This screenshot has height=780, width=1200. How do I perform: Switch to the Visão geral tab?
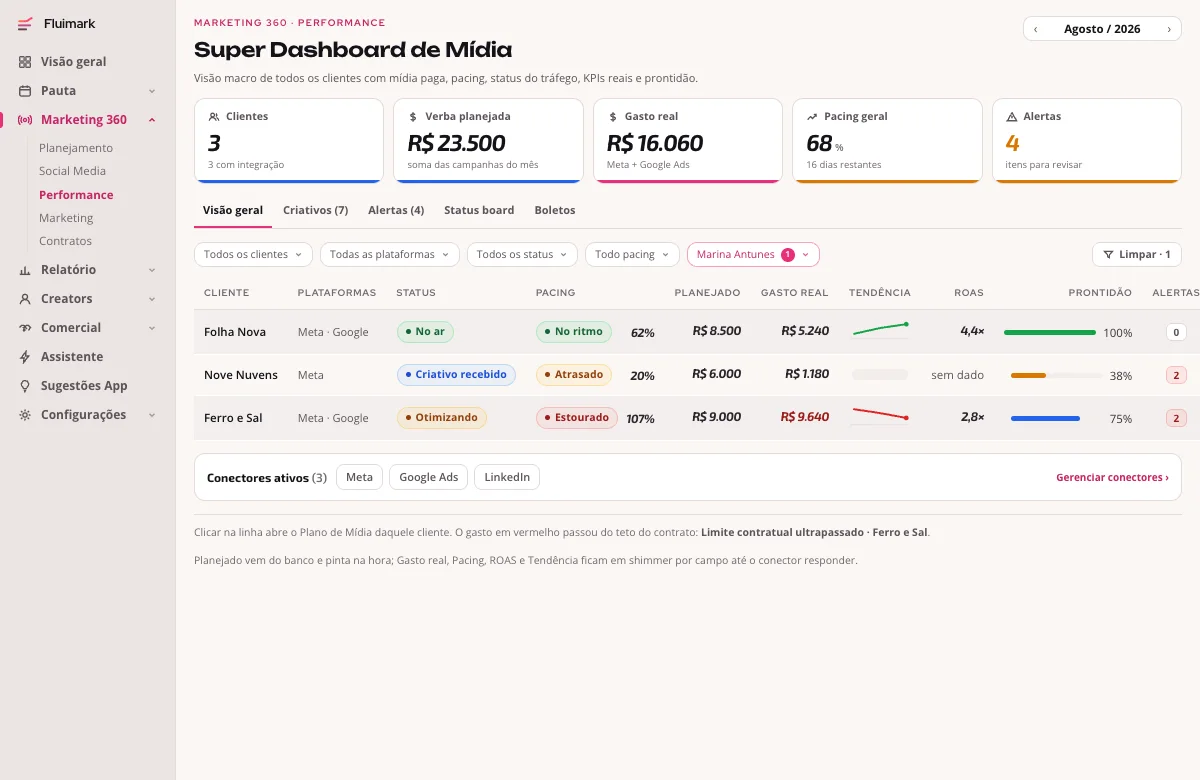coord(233,211)
